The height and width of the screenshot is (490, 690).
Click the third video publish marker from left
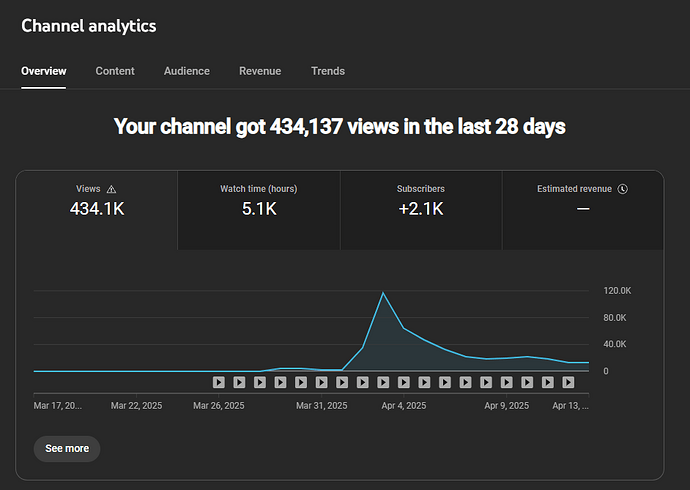tap(260, 382)
